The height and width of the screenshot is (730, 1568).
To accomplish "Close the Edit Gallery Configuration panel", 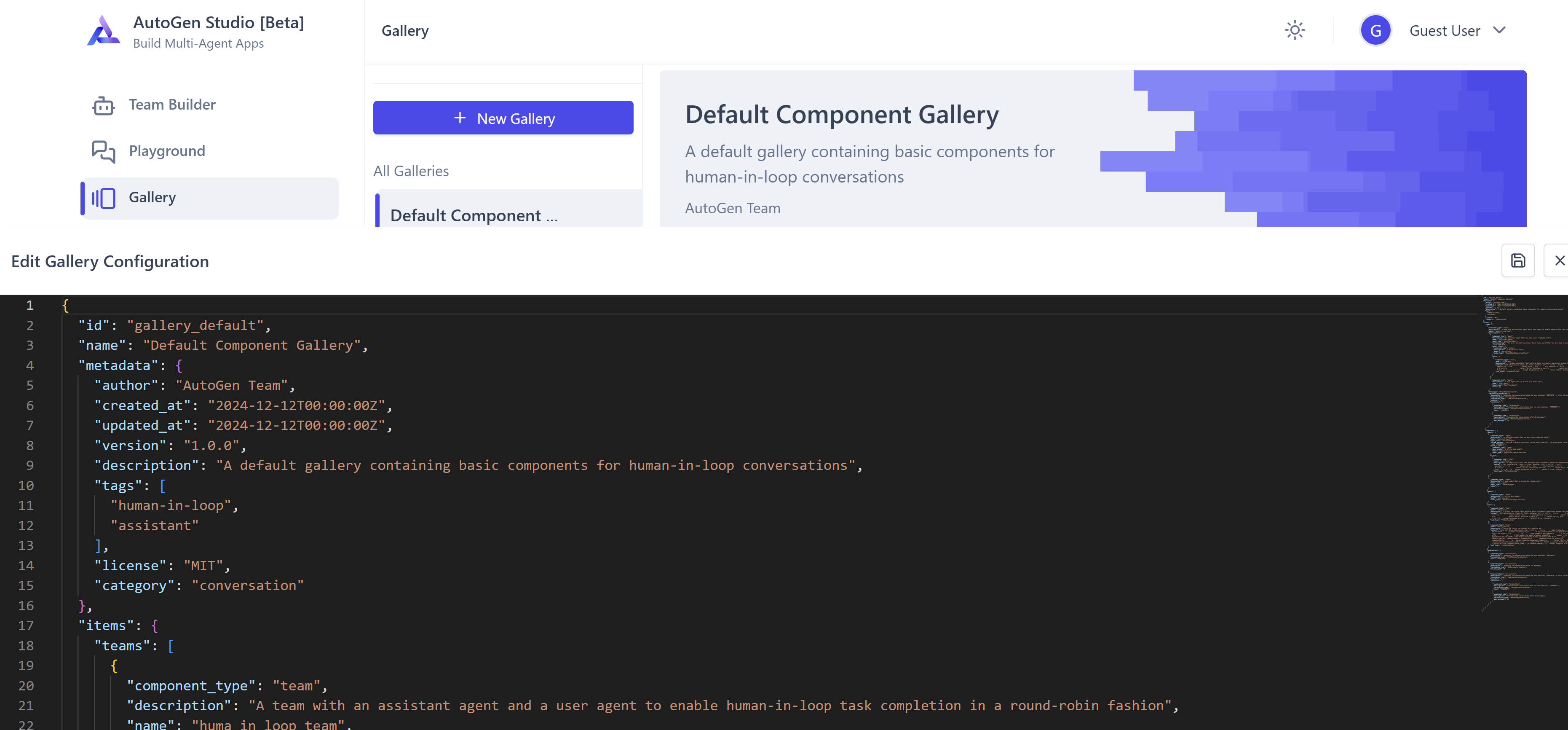I will pyautogui.click(x=1560, y=260).
